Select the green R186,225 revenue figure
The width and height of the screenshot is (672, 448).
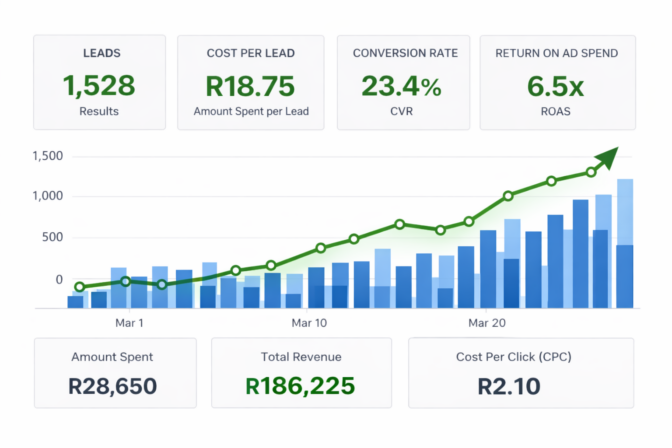[300, 386]
